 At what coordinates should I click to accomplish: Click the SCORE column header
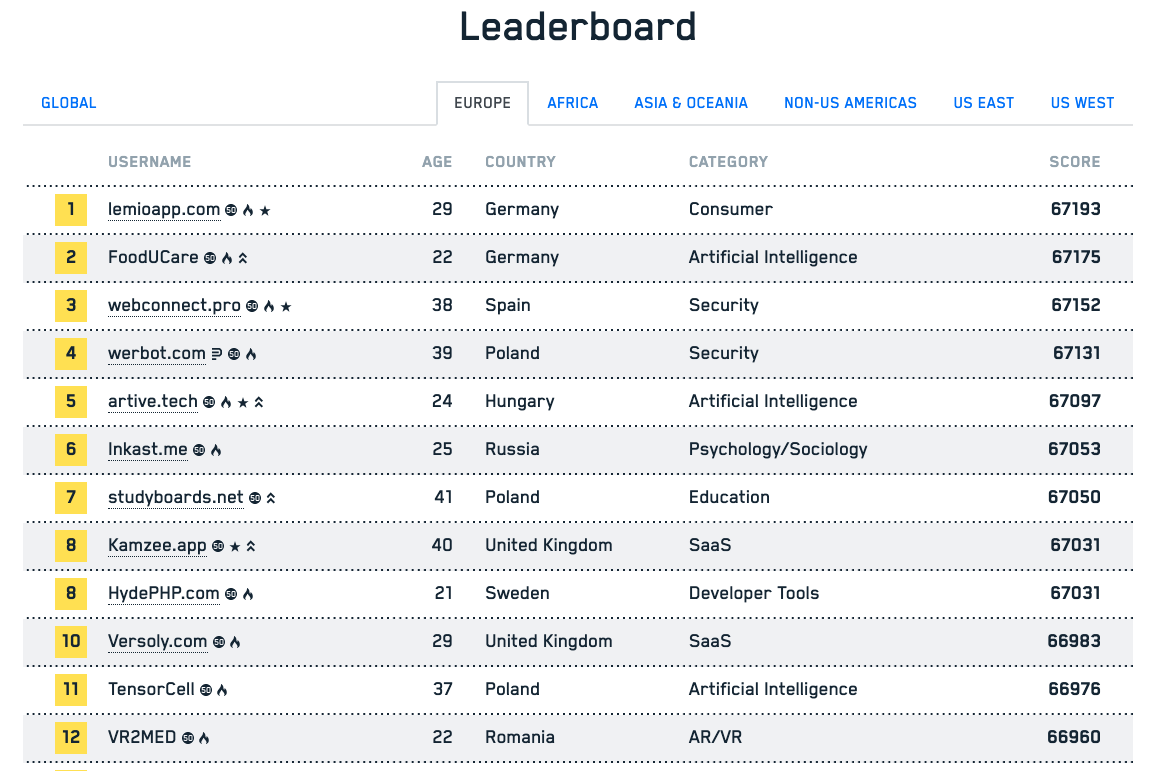coord(1074,161)
